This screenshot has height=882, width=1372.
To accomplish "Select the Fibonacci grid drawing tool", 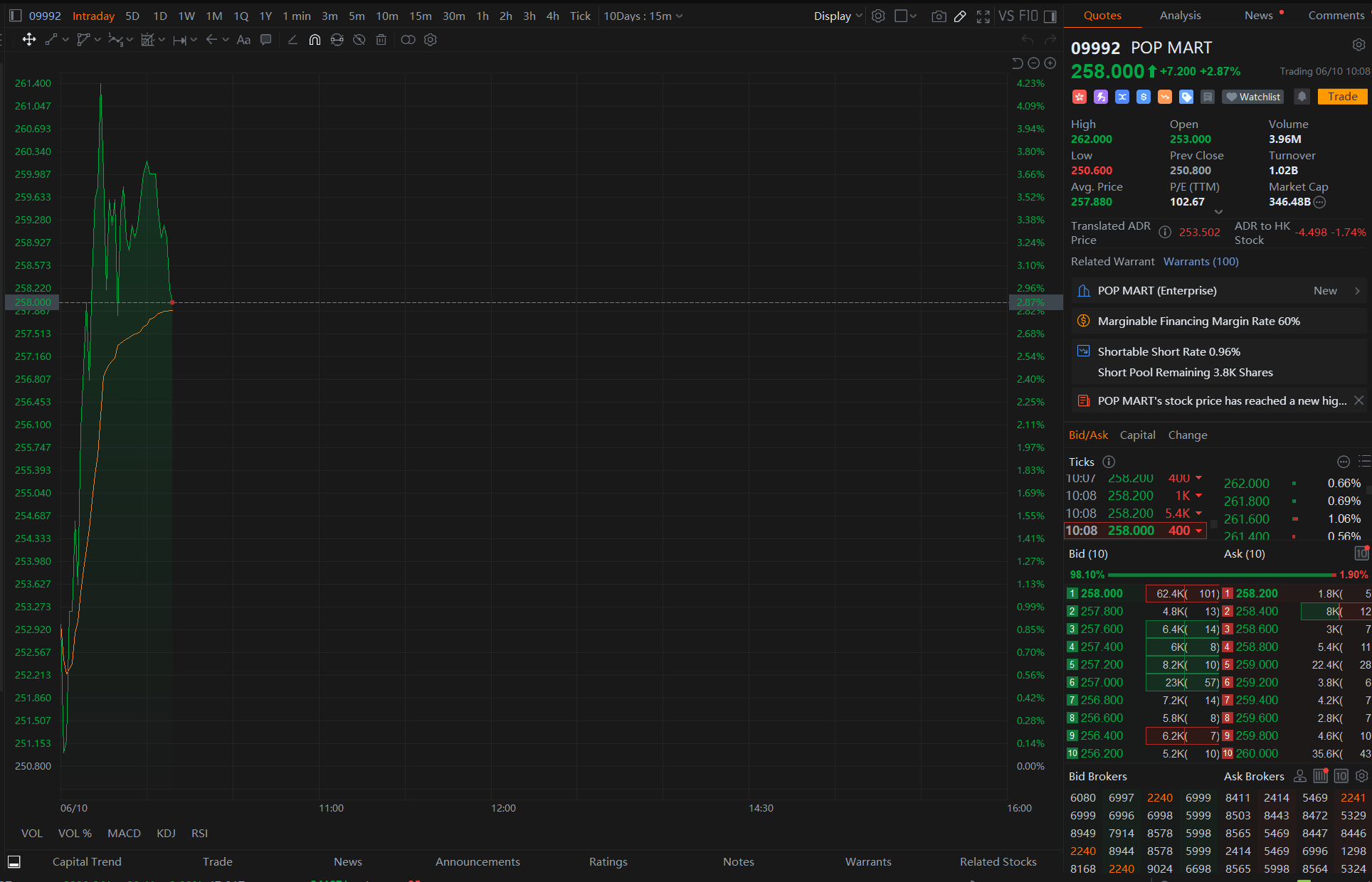I will [x=148, y=40].
